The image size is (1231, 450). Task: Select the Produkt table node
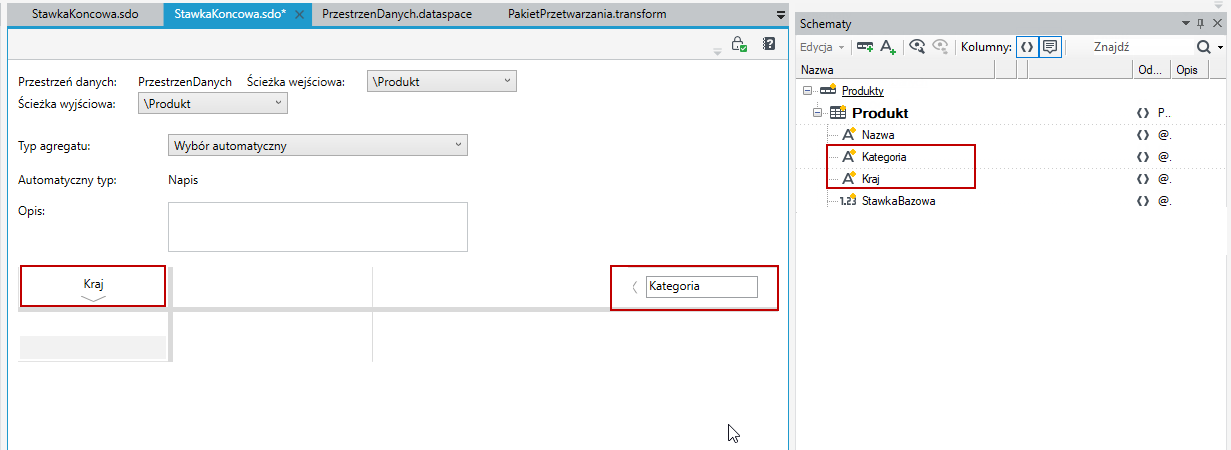coord(880,113)
